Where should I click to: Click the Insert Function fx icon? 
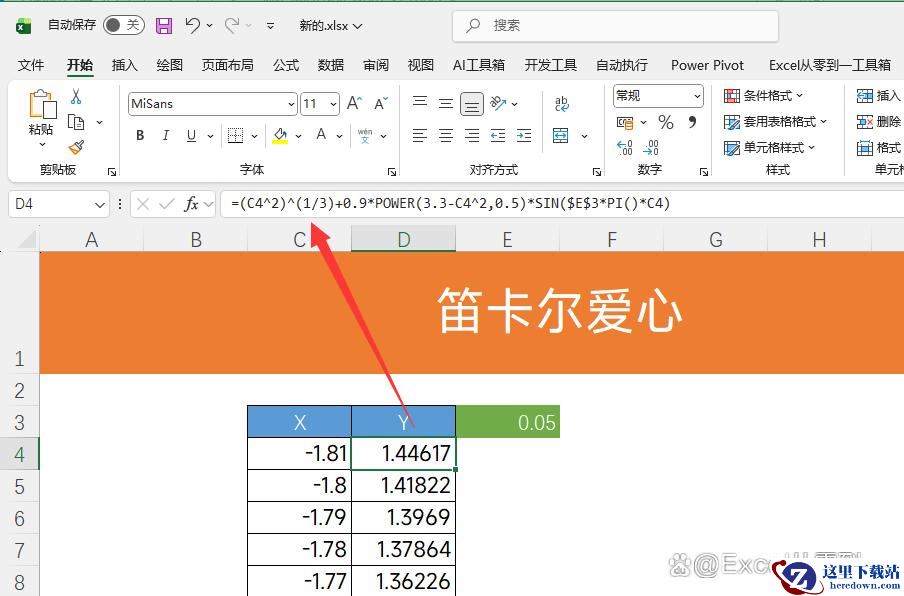(192, 204)
